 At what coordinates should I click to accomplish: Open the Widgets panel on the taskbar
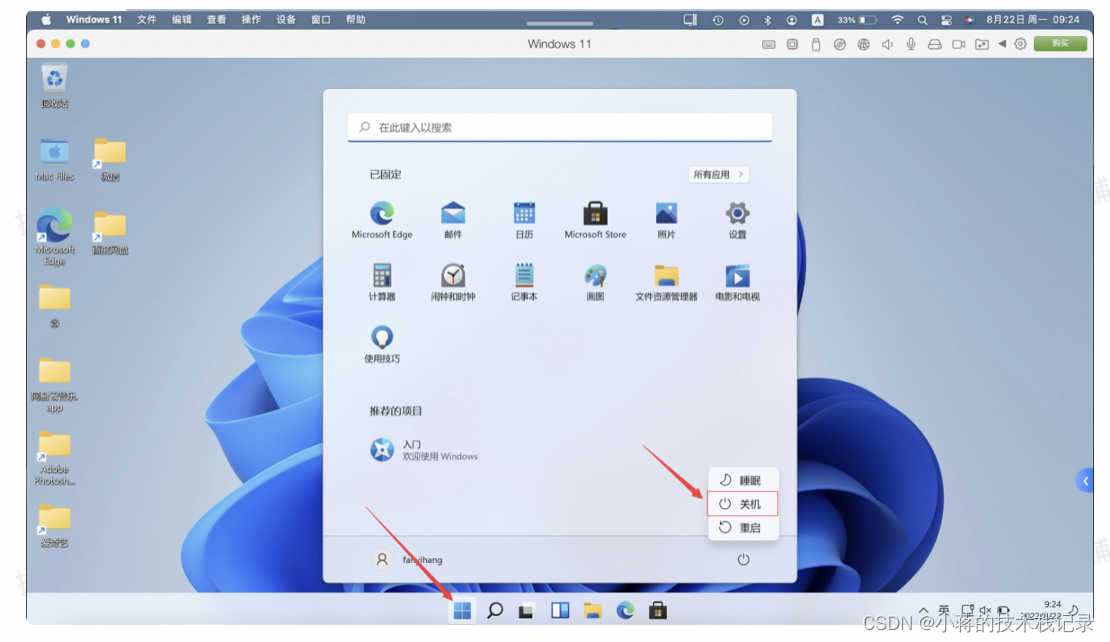coord(560,610)
